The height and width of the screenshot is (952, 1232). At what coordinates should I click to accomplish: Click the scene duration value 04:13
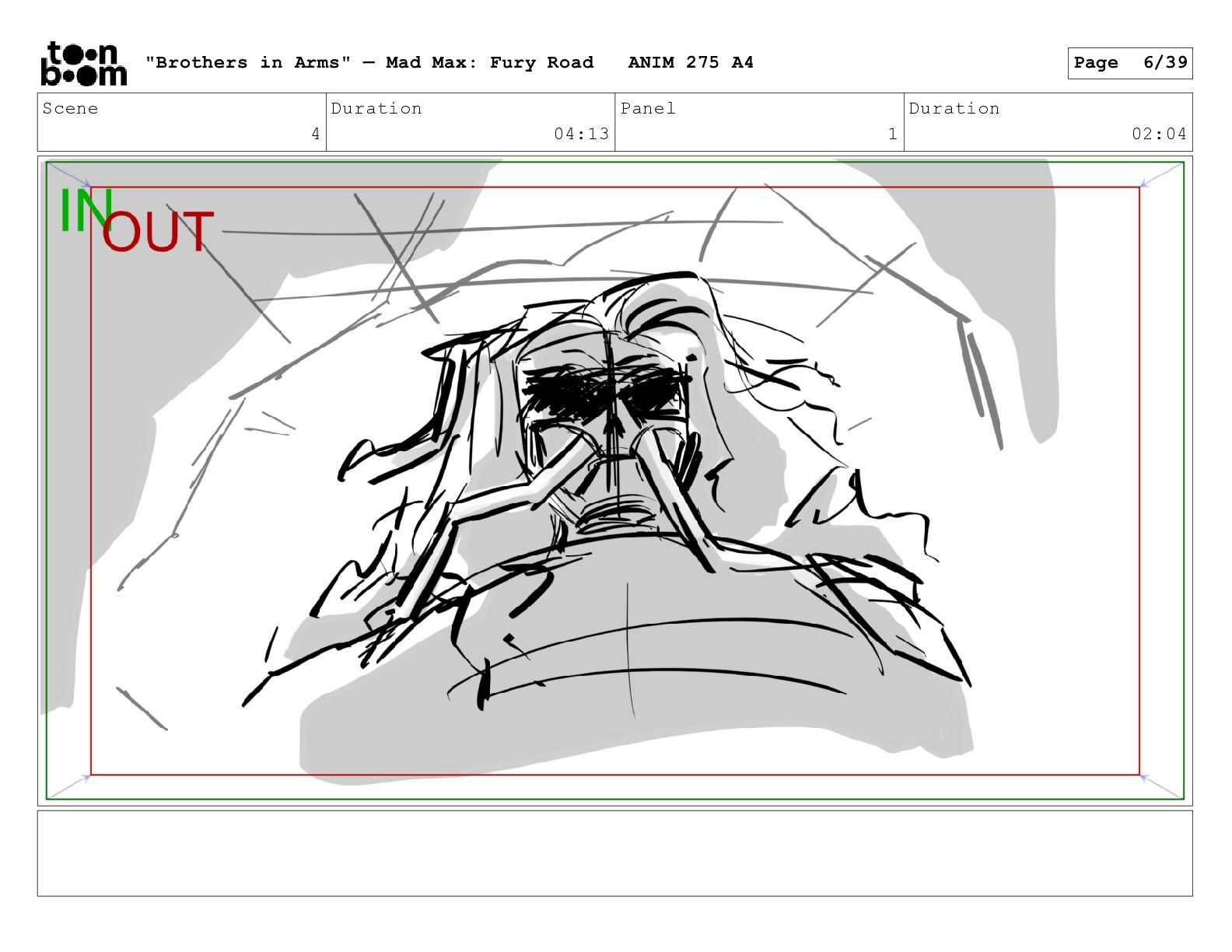point(581,134)
